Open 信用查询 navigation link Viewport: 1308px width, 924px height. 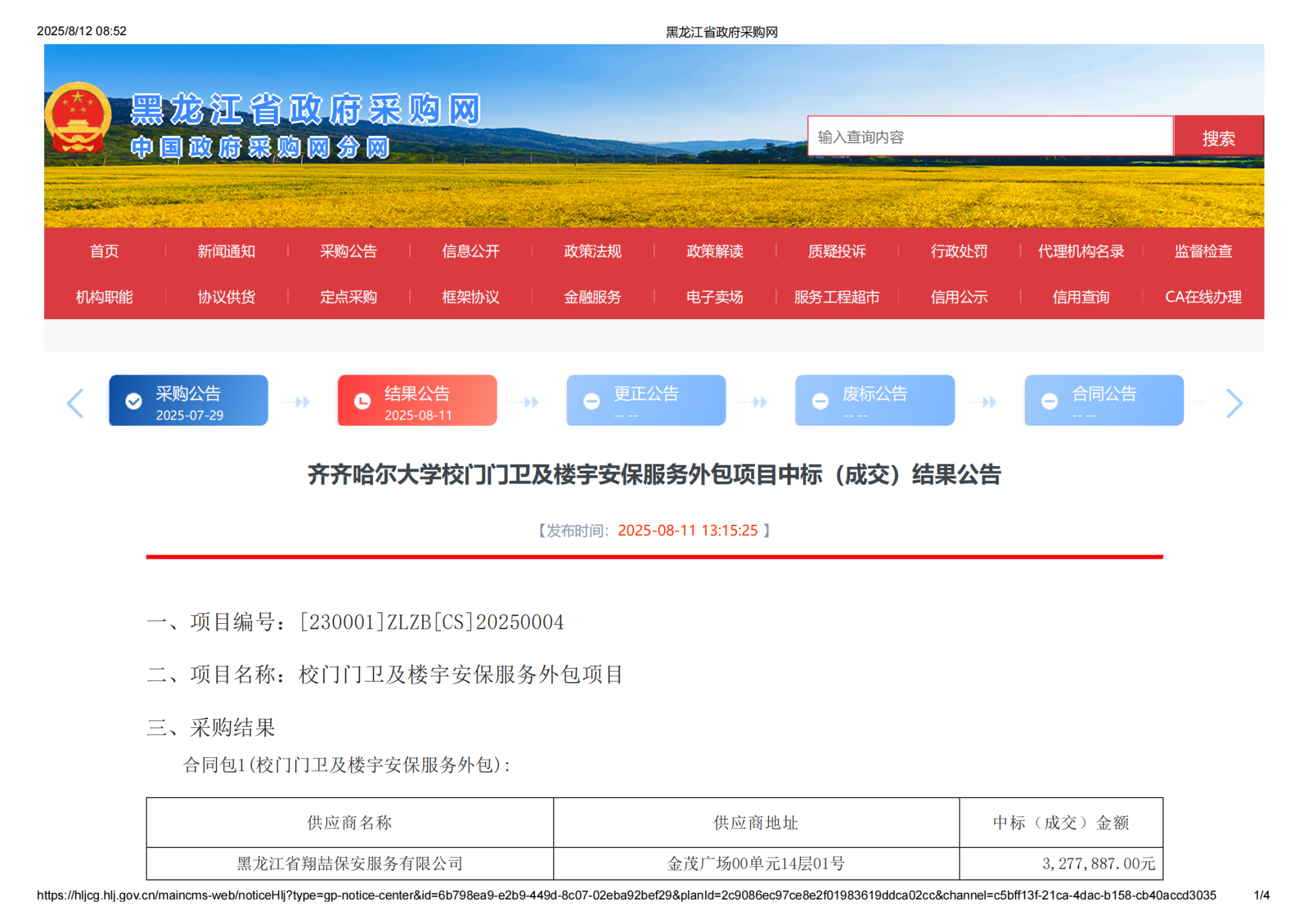tap(1081, 297)
